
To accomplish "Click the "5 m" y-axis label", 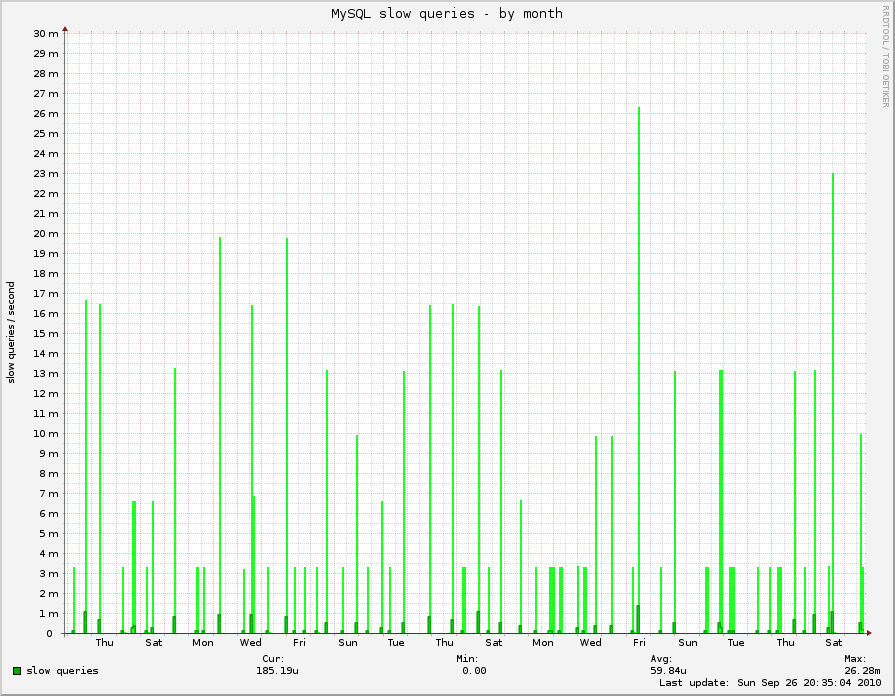I will [x=49, y=533].
